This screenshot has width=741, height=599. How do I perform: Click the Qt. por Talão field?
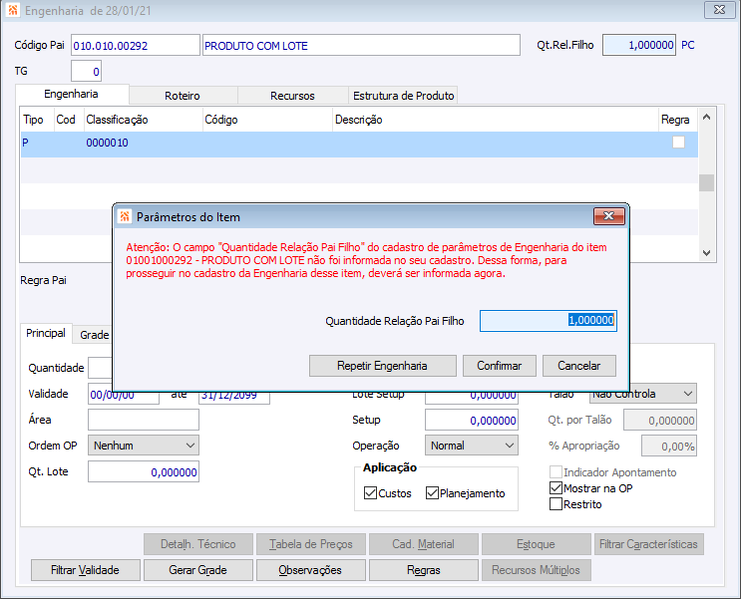(660, 420)
